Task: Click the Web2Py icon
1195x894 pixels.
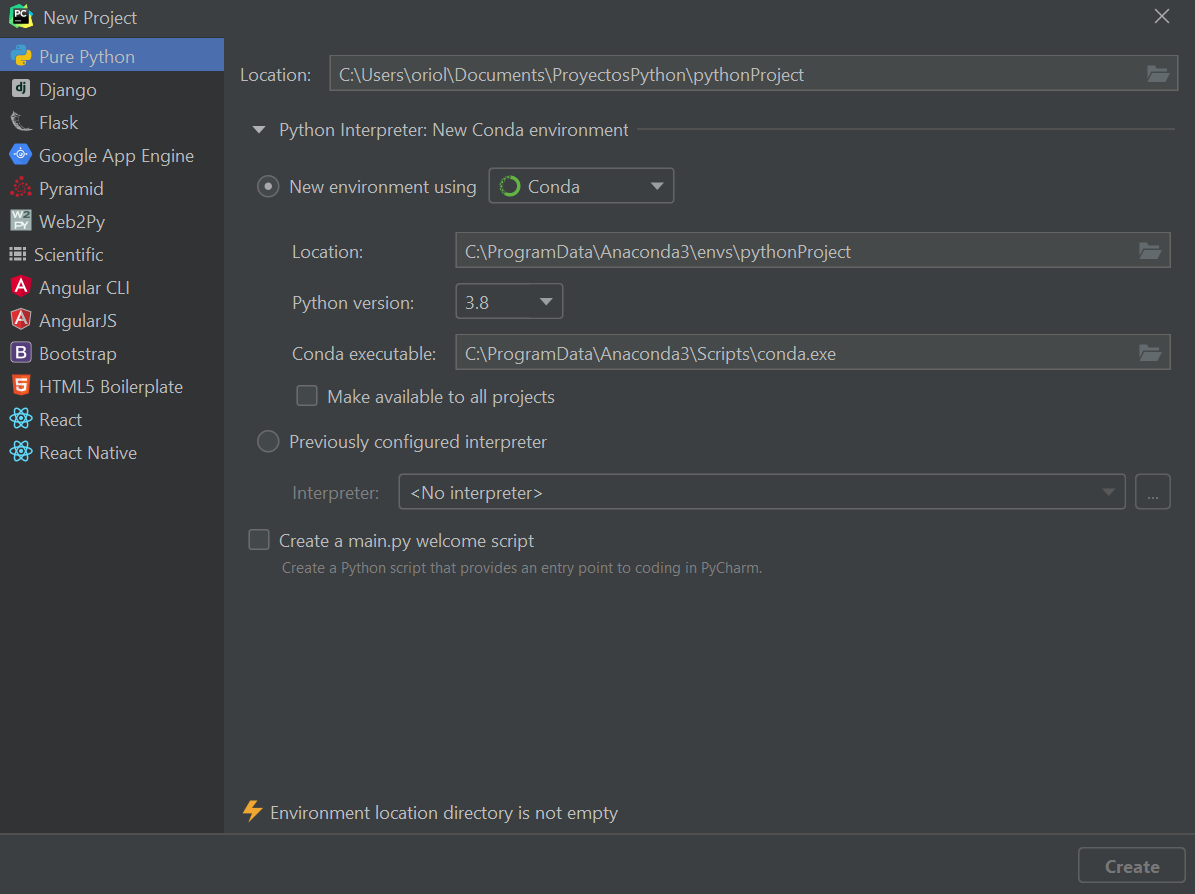Action: pos(21,220)
